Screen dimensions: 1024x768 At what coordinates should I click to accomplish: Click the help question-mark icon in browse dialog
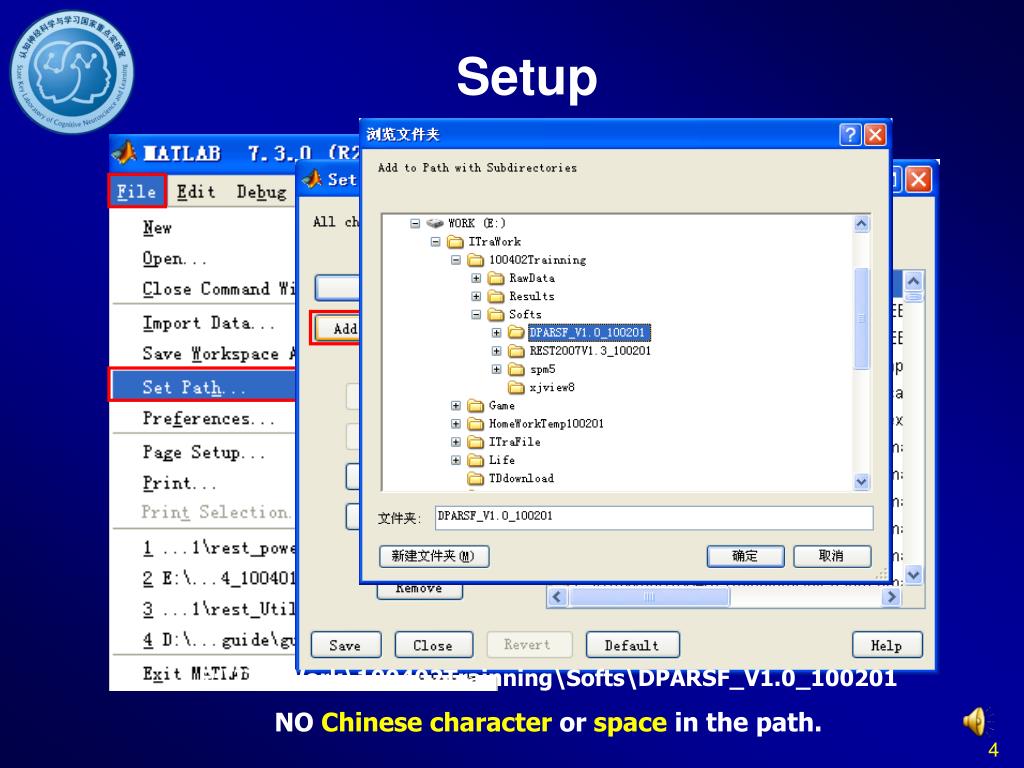point(850,135)
